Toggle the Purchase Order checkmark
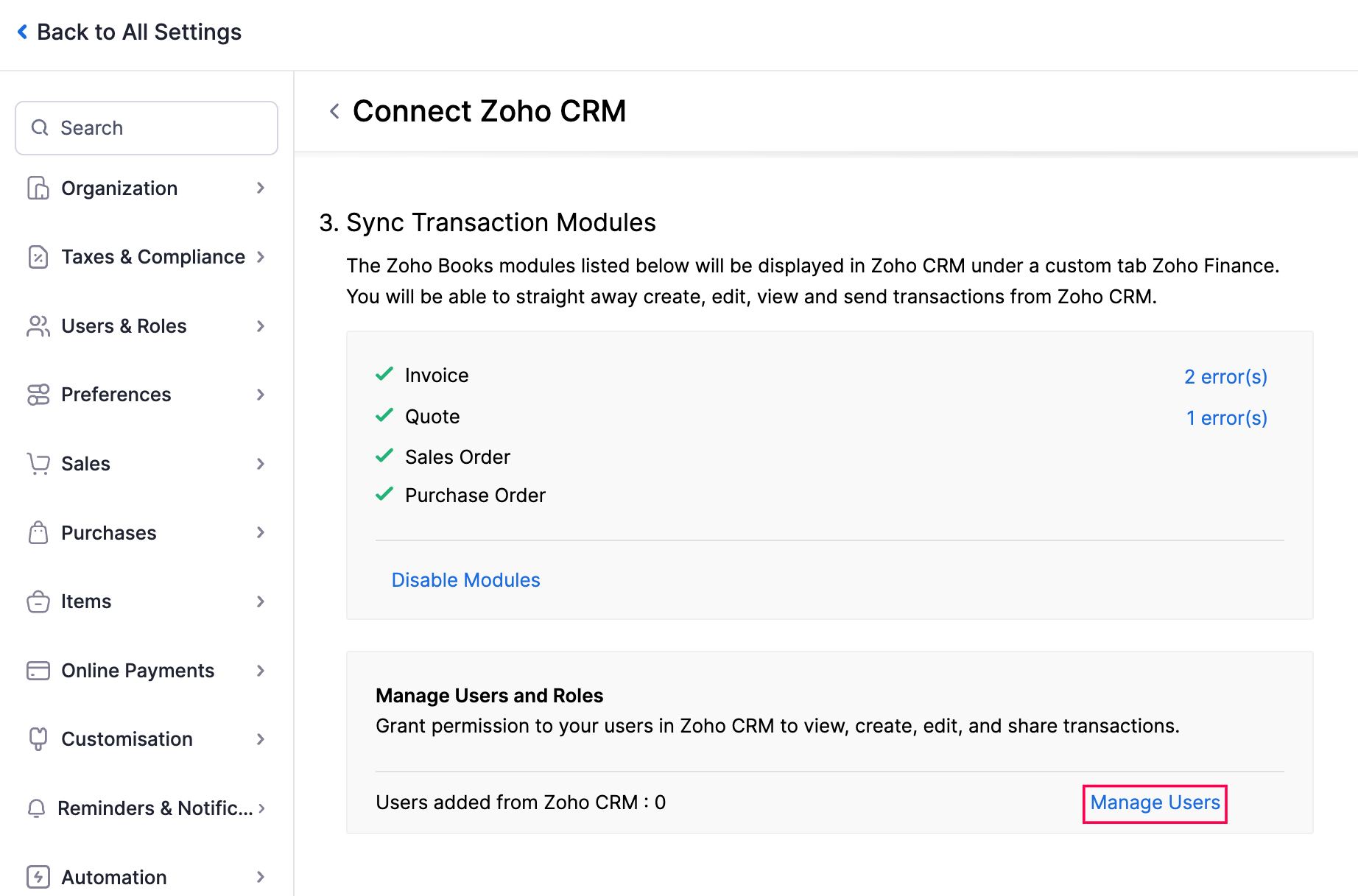Screen dimensions: 1358x896 tap(384, 494)
